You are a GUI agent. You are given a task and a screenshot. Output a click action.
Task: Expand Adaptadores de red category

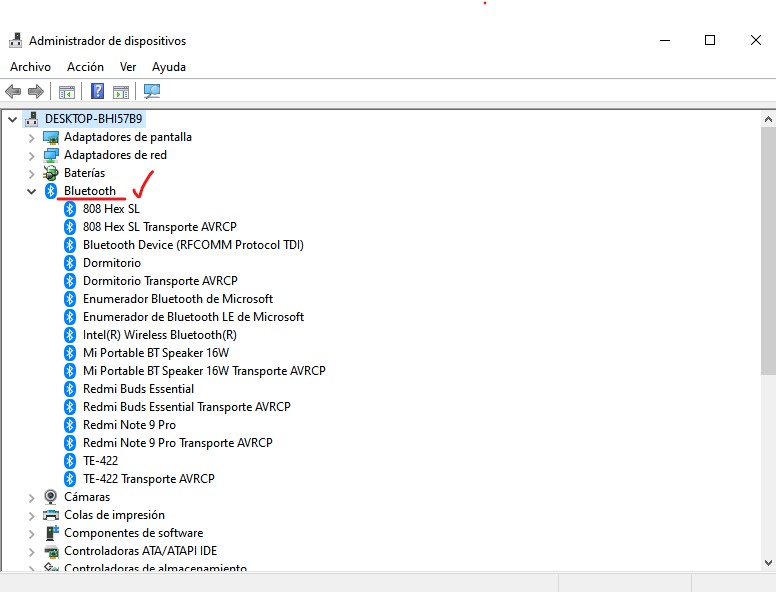point(31,156)
